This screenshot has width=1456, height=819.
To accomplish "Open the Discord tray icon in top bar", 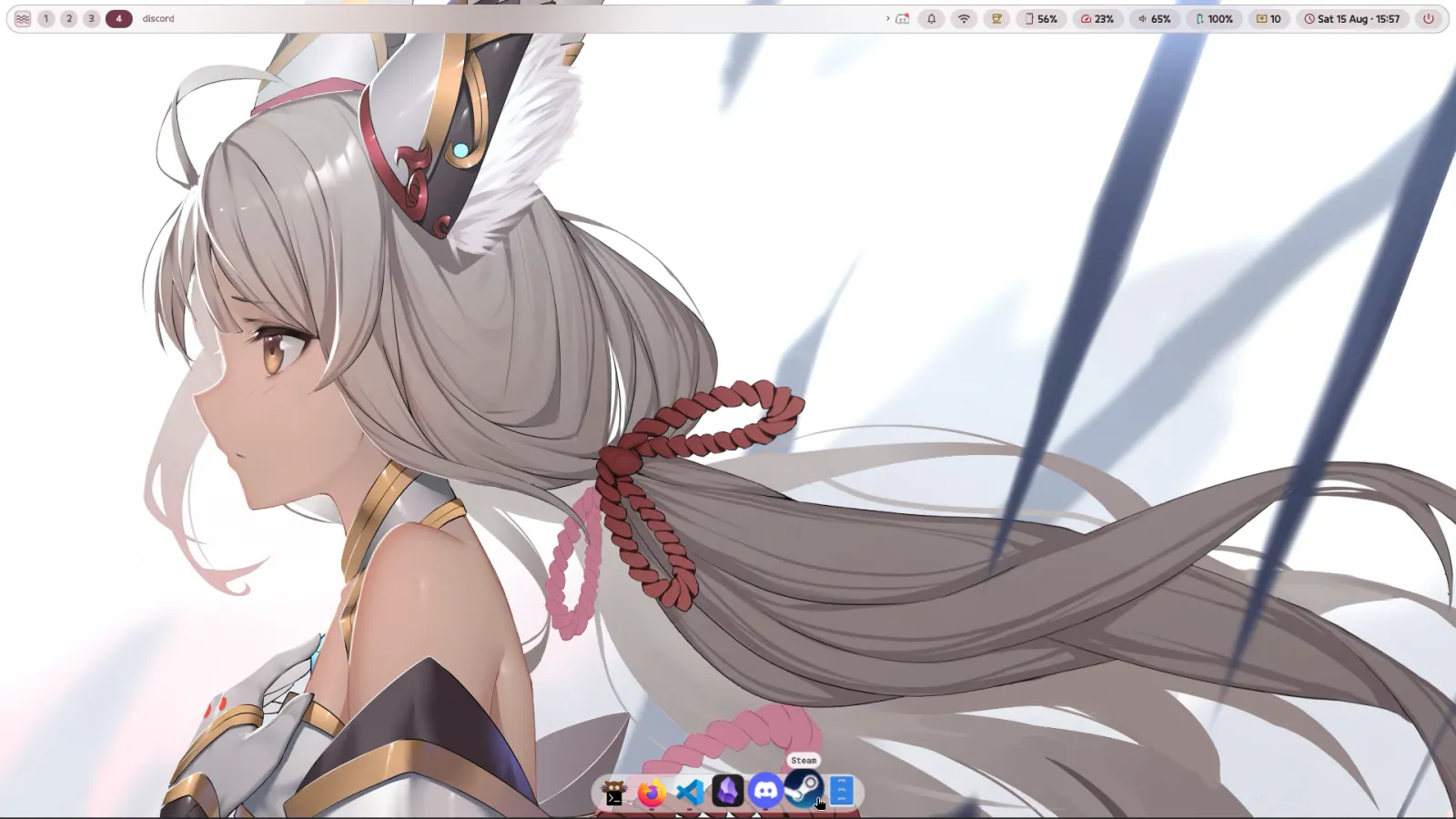I will (x=902, y=18).
